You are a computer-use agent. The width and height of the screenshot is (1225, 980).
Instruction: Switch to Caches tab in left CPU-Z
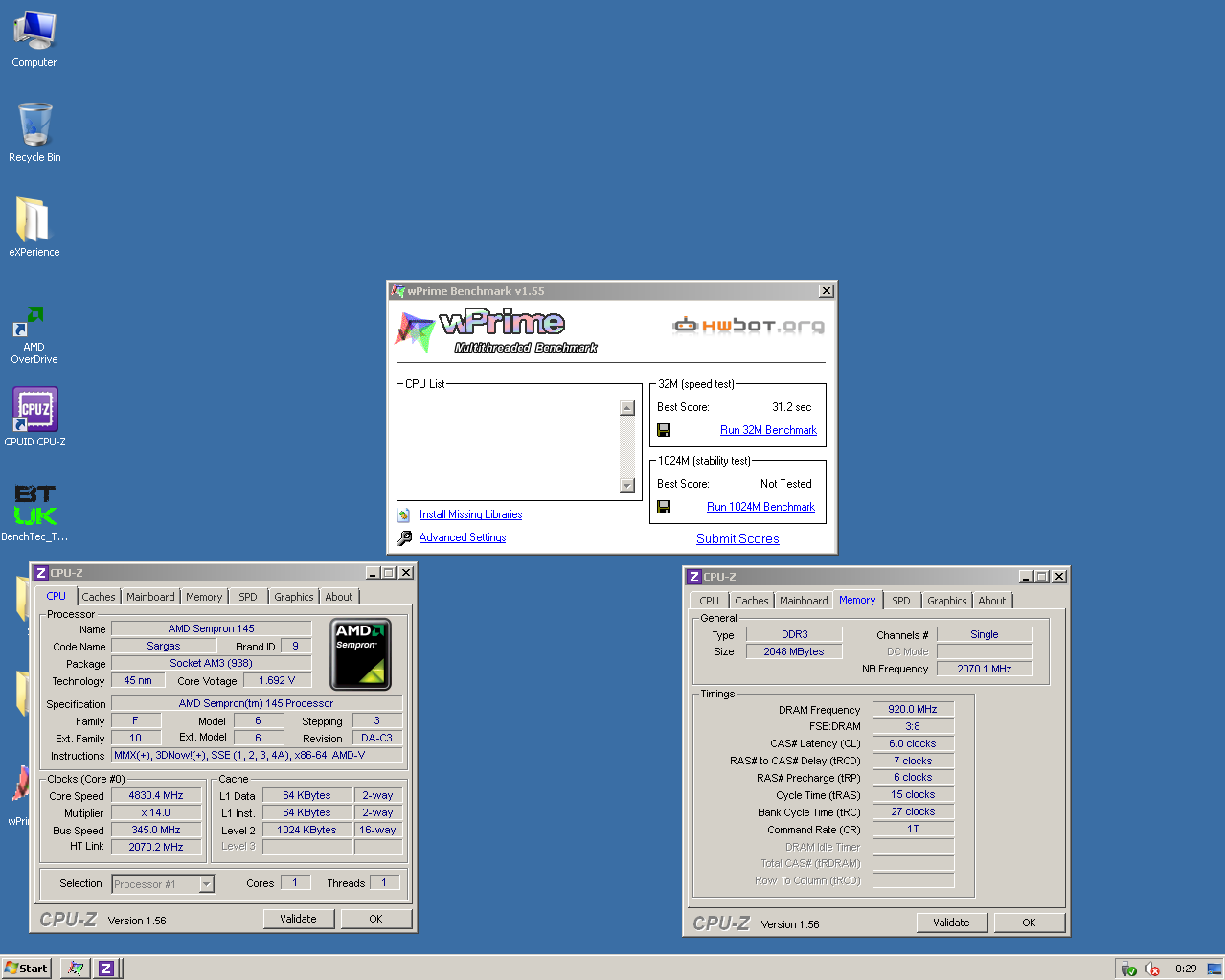(x=99, y=597)
